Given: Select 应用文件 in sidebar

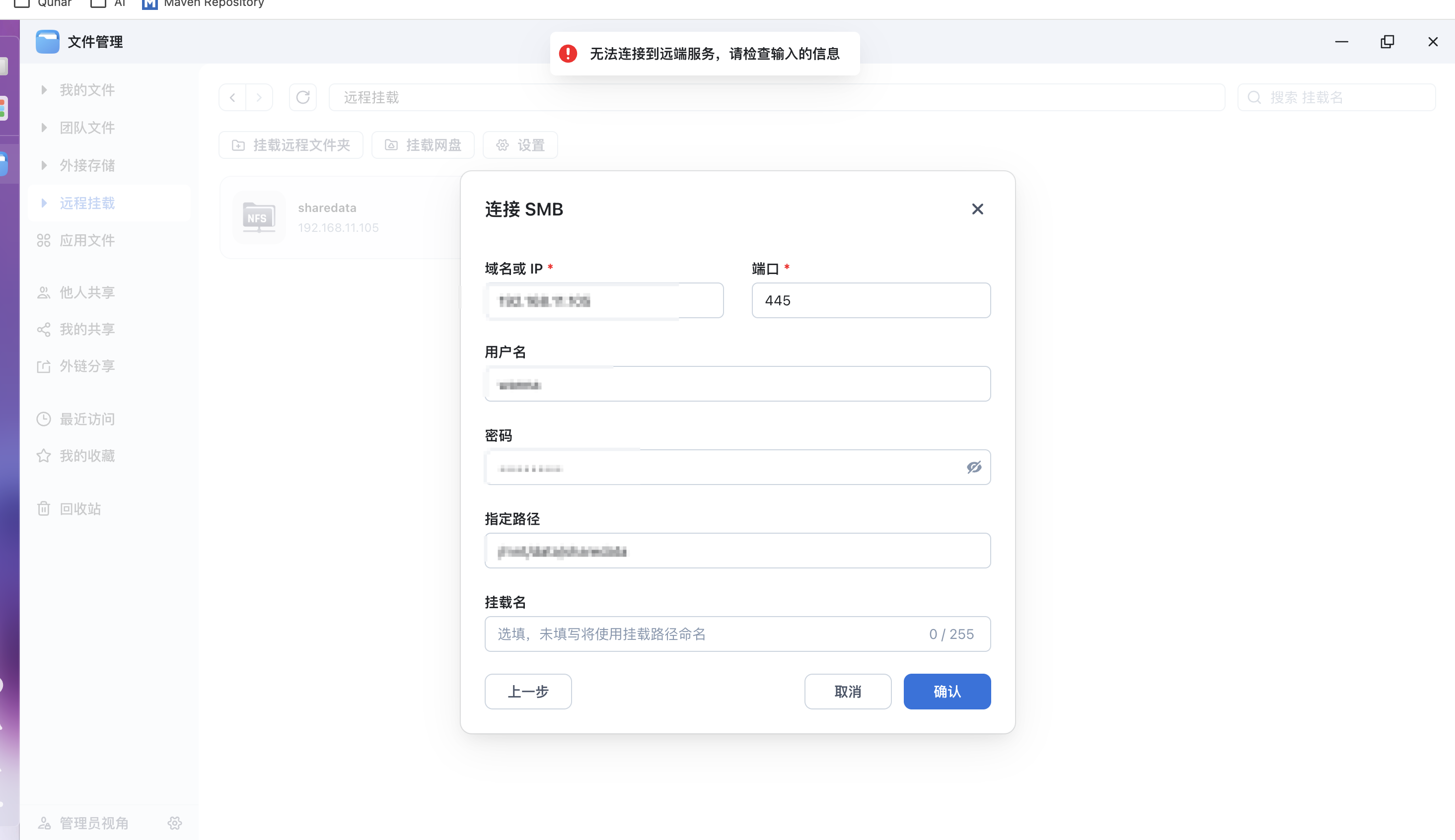Looking at the screenshot, I should pos(86,241).
